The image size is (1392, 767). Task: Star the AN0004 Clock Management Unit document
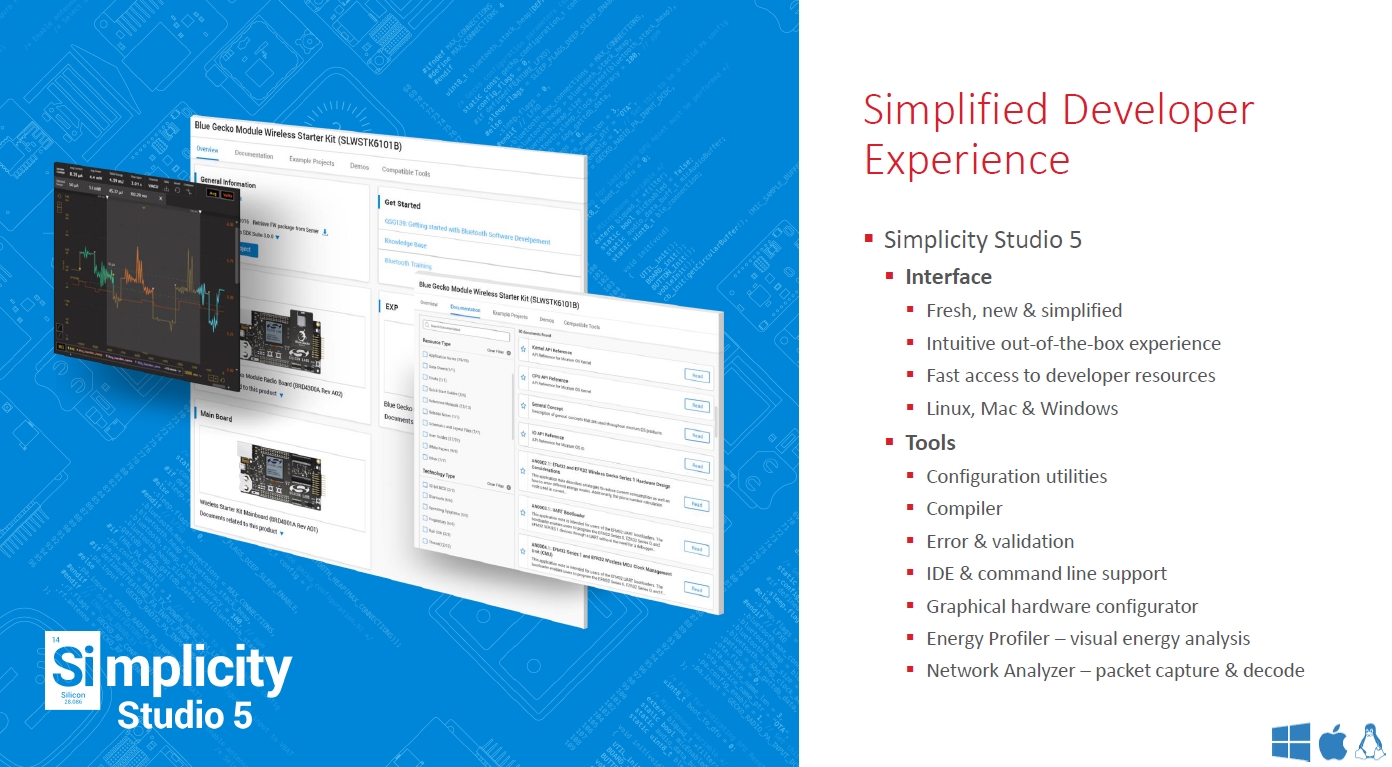523,551
